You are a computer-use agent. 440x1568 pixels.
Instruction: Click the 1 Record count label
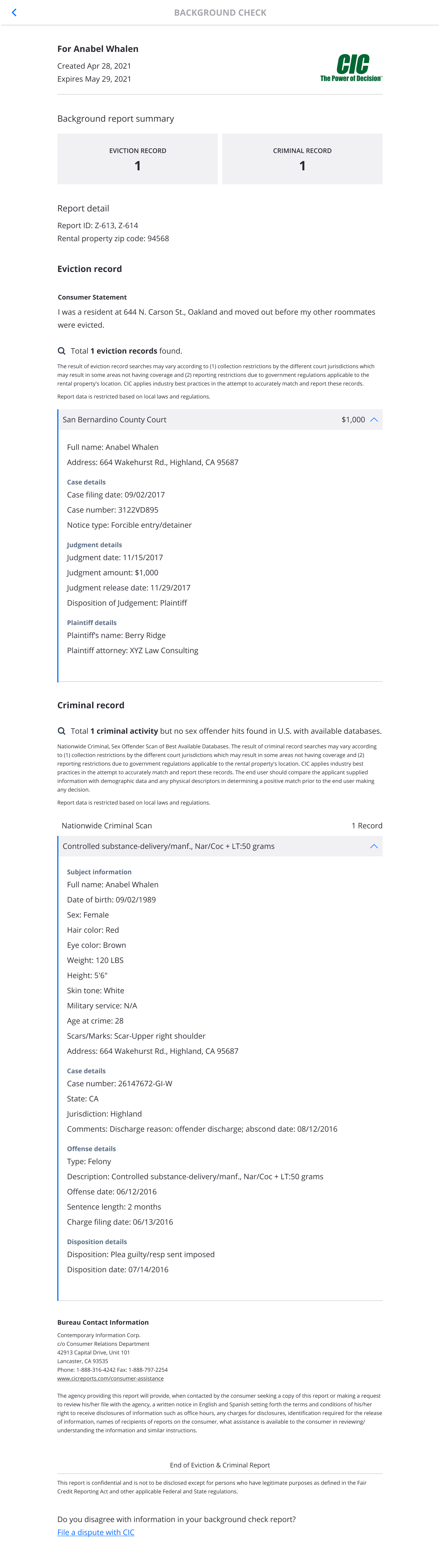(367, 825)
